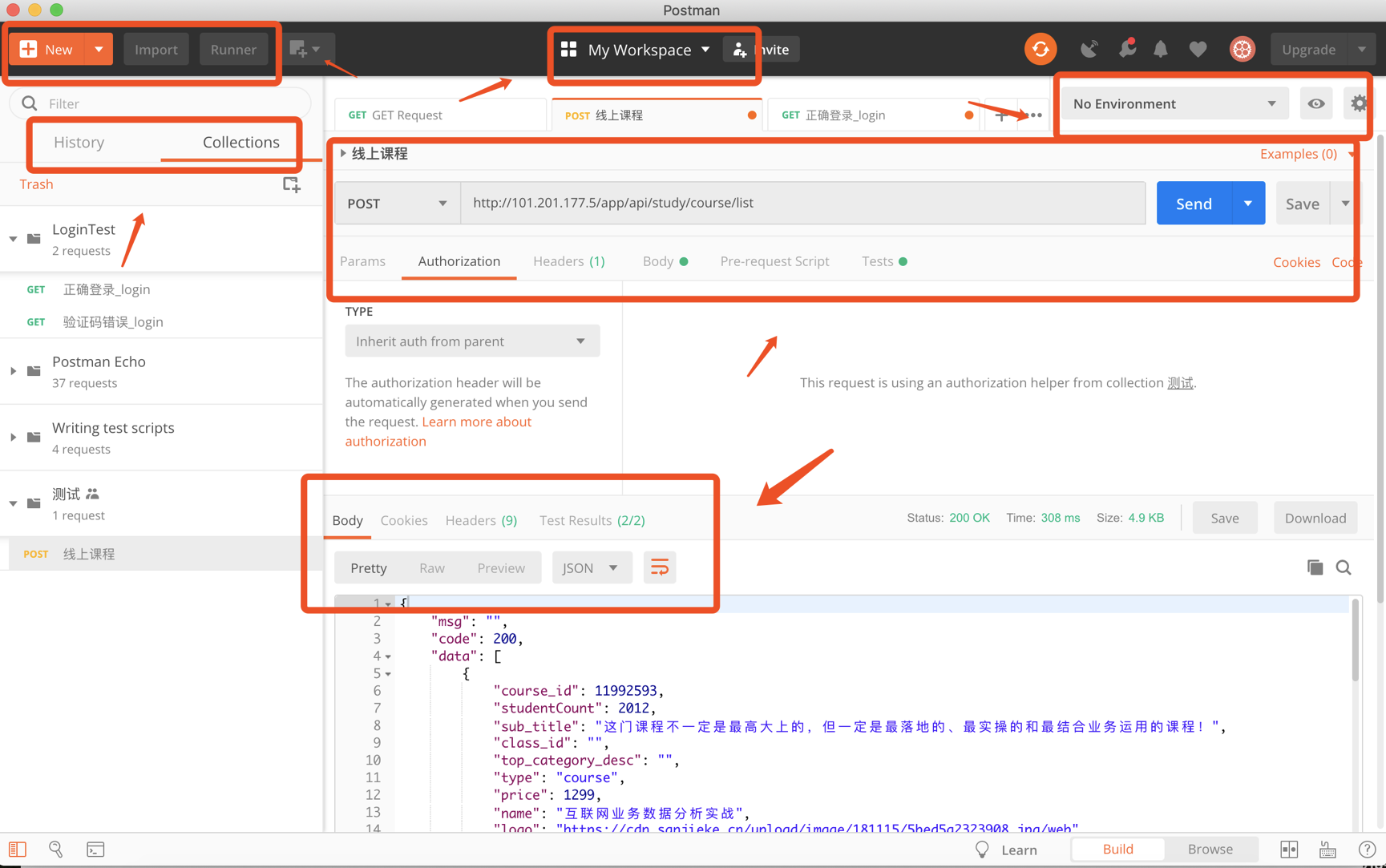The width and height of the screenshot is (1386, 868).
Task: Open tab options three-dots menu
Action: pos(1036,115)
